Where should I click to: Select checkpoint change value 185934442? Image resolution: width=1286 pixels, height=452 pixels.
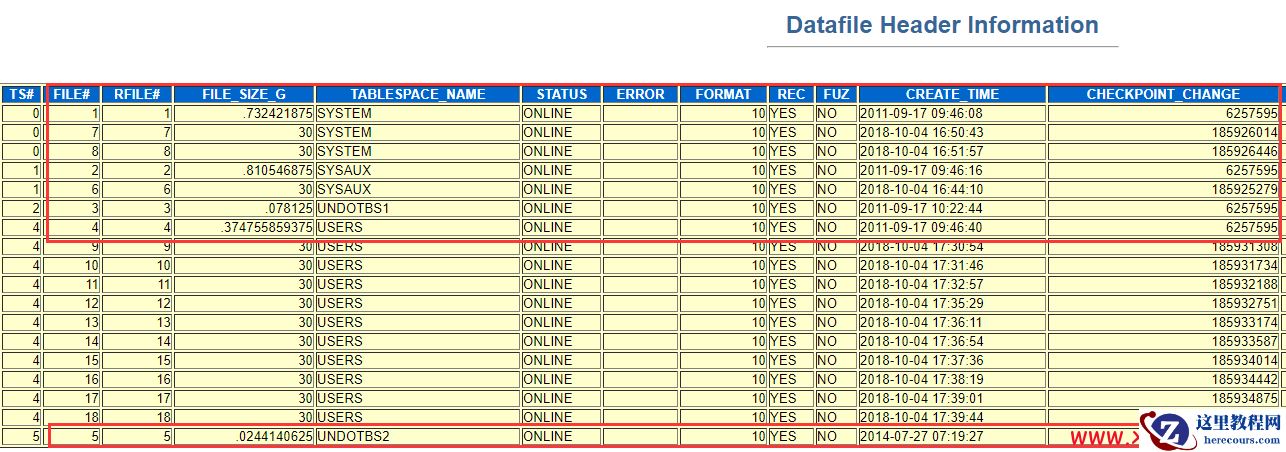(x=1245, y=379)
